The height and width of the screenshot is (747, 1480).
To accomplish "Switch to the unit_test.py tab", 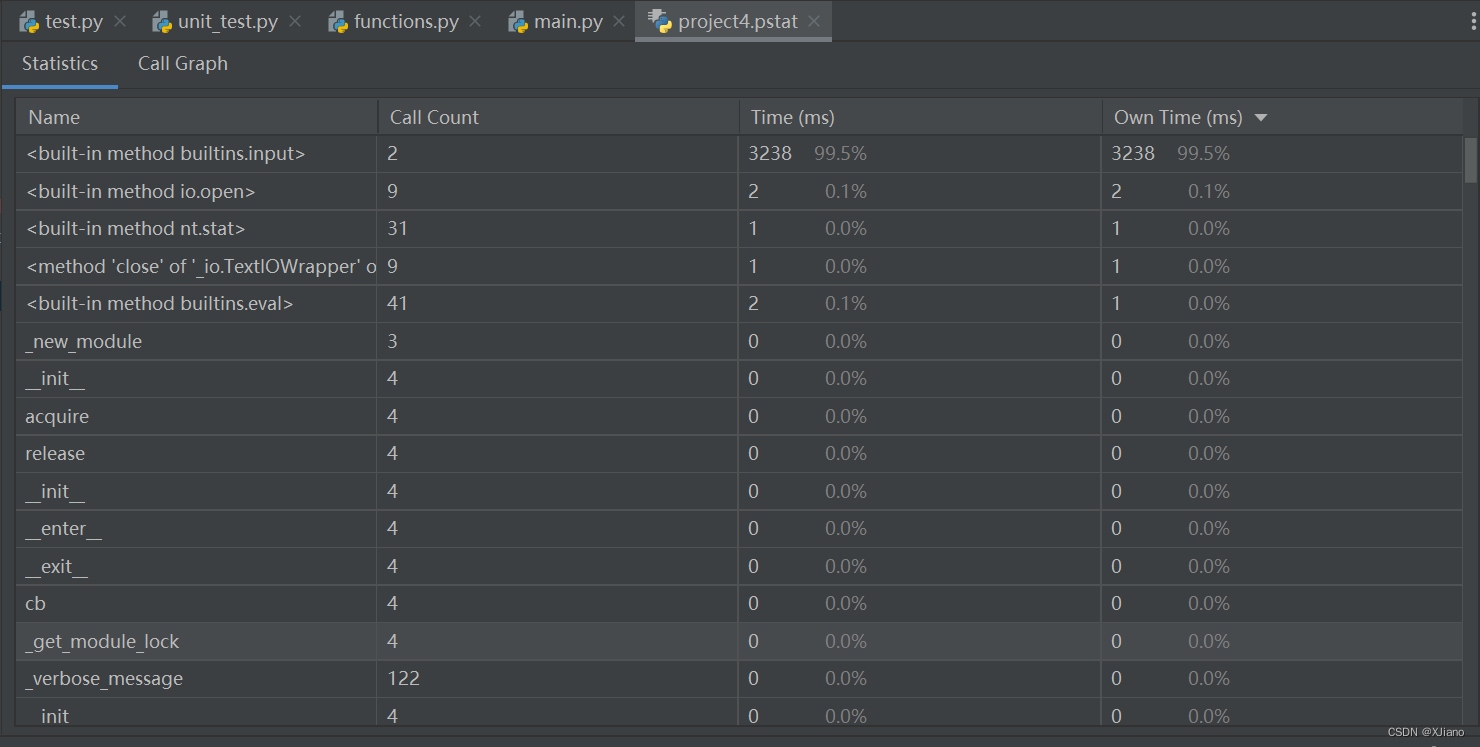I will [228, 21].
